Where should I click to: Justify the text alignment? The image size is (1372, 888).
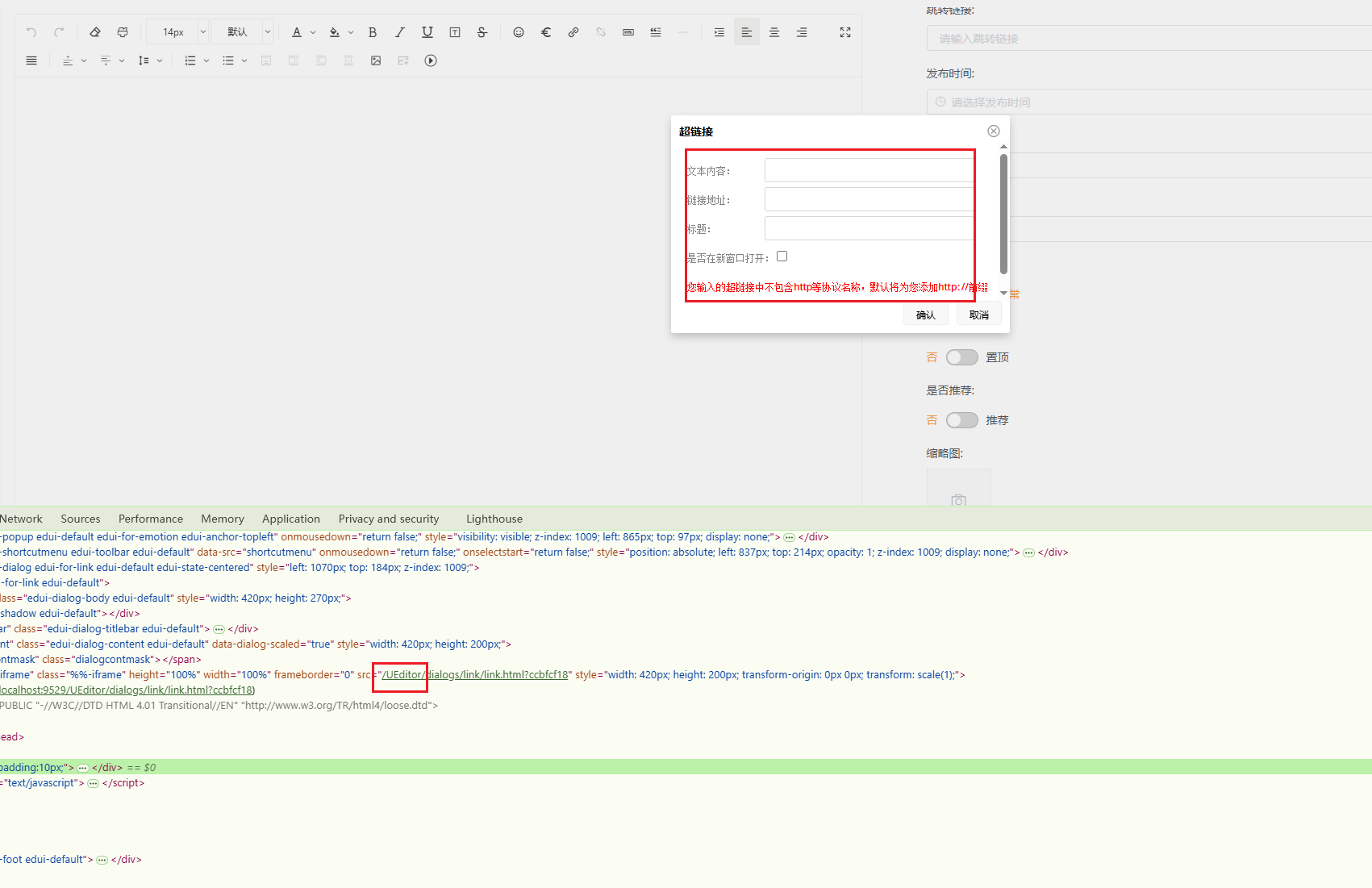(x=31, y=60)
